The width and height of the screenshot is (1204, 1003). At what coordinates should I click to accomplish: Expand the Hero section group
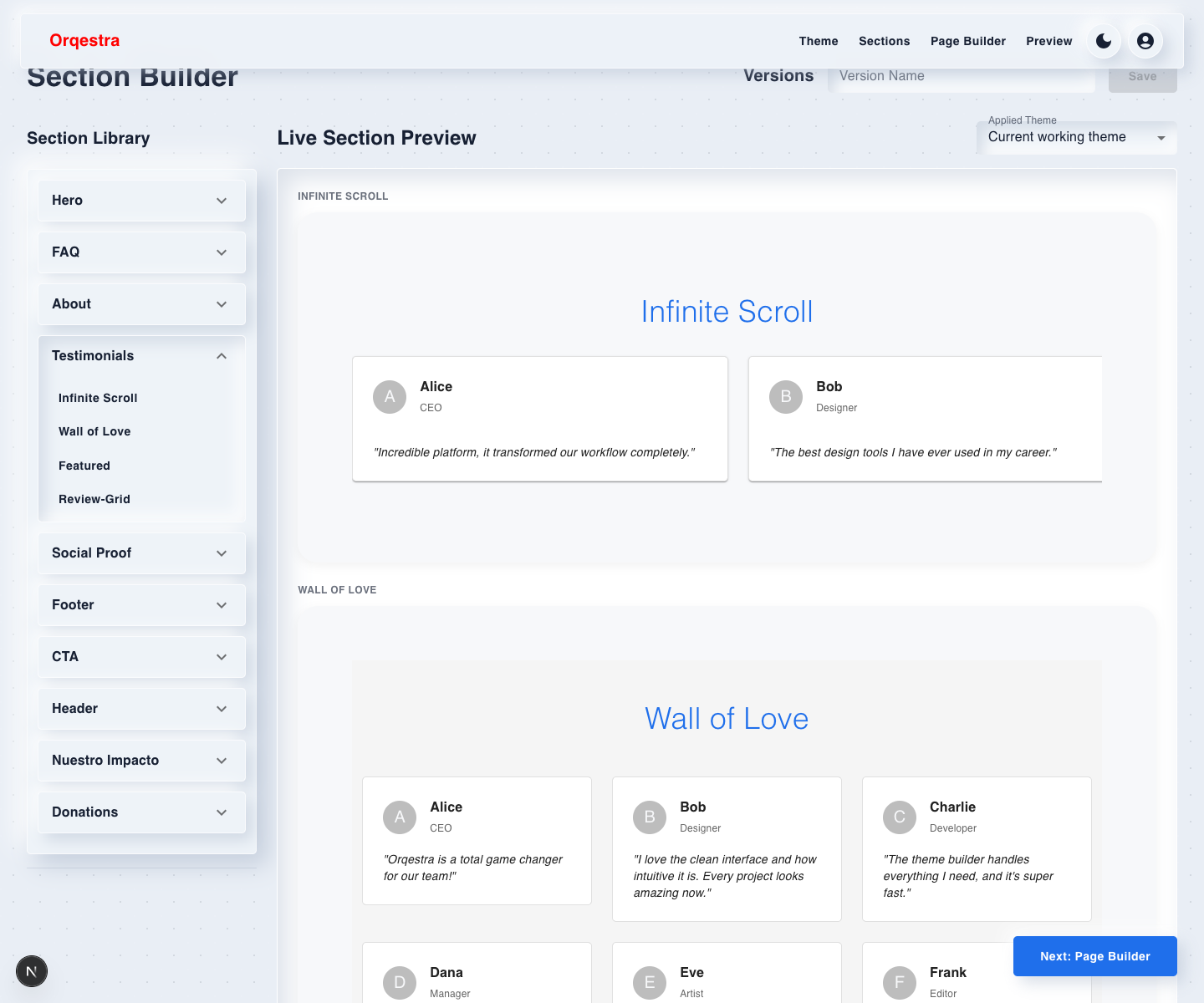[142, 201]
